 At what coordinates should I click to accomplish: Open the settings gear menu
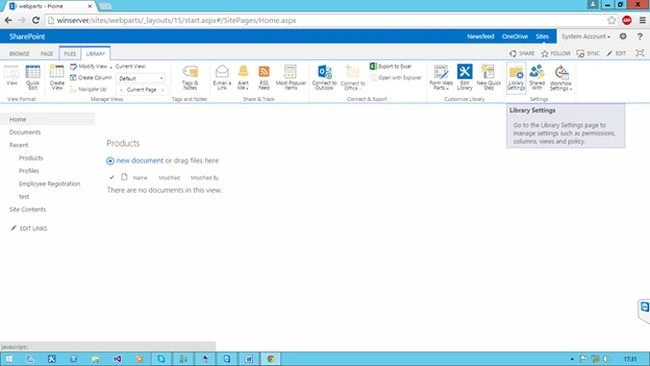[623, 36]
